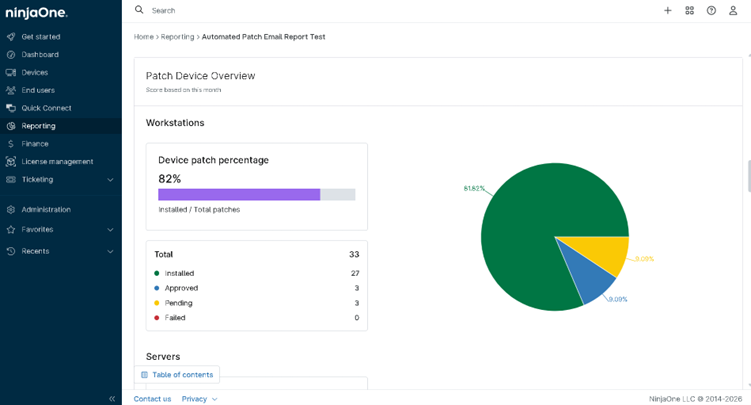The width and height of the screenshot is (751, 405).
Task: Open the help question mark icon
Action: pyautogui.click(x=711, y=11)
